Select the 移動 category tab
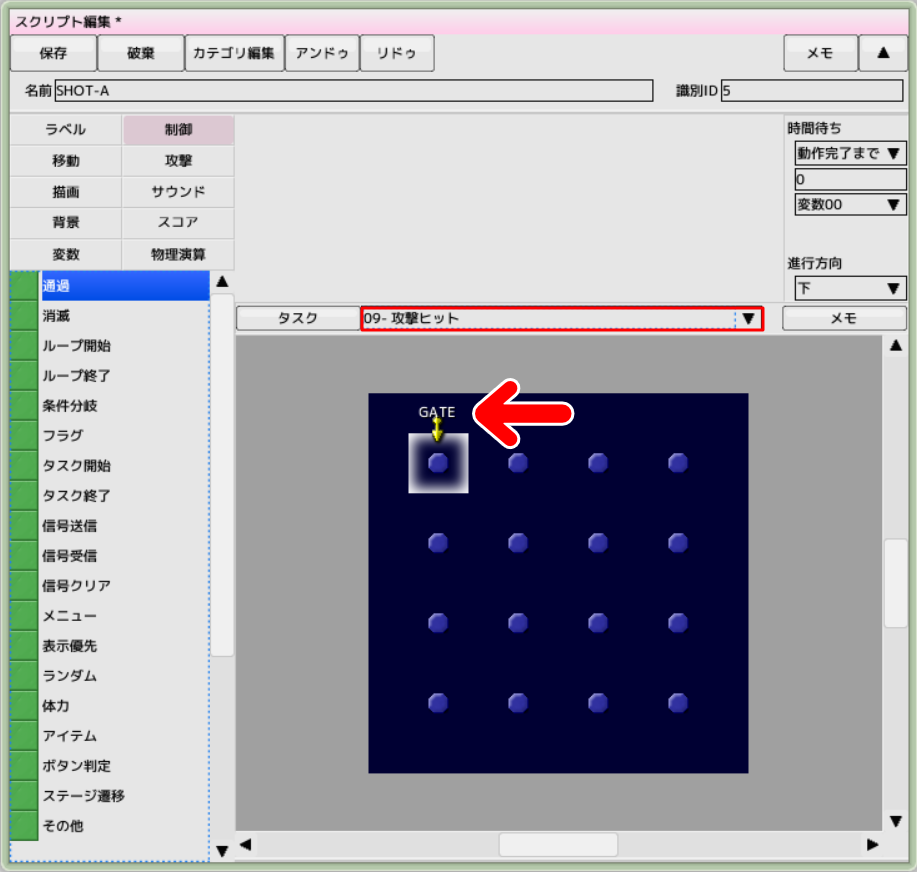Screen dimensions: 917x872 66,161
